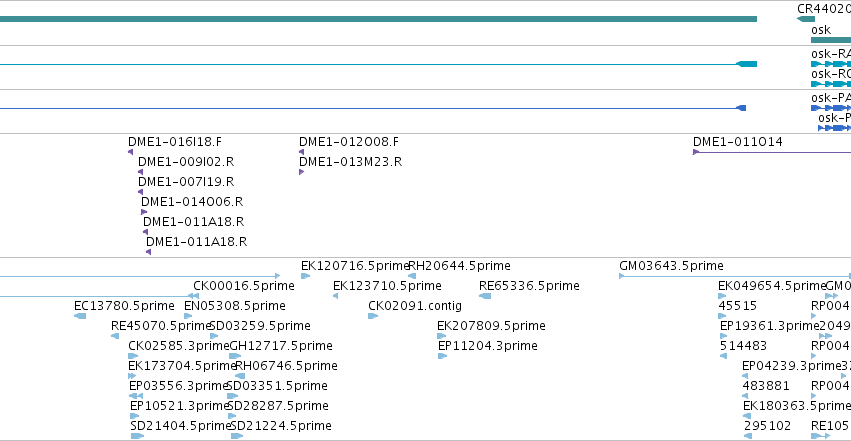Select the feature labeled 295102
851x441 pixels.
point(767,426)
